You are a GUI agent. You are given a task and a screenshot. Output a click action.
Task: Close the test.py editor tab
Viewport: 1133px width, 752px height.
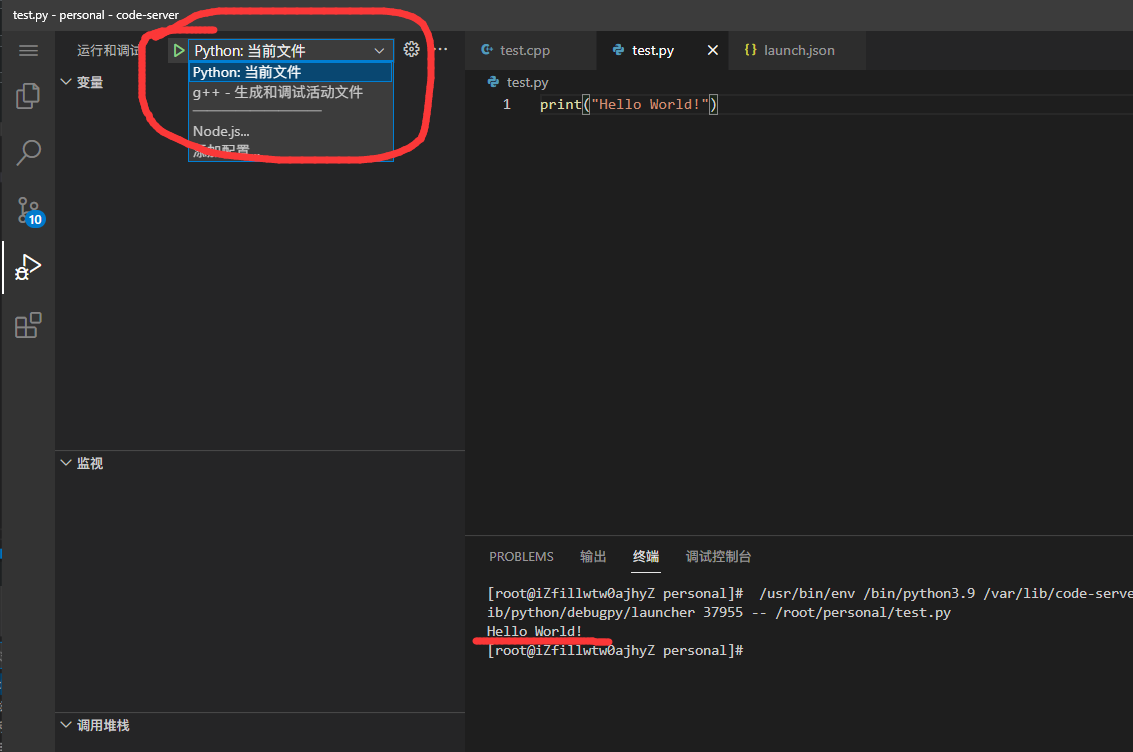tap(712, 50)
